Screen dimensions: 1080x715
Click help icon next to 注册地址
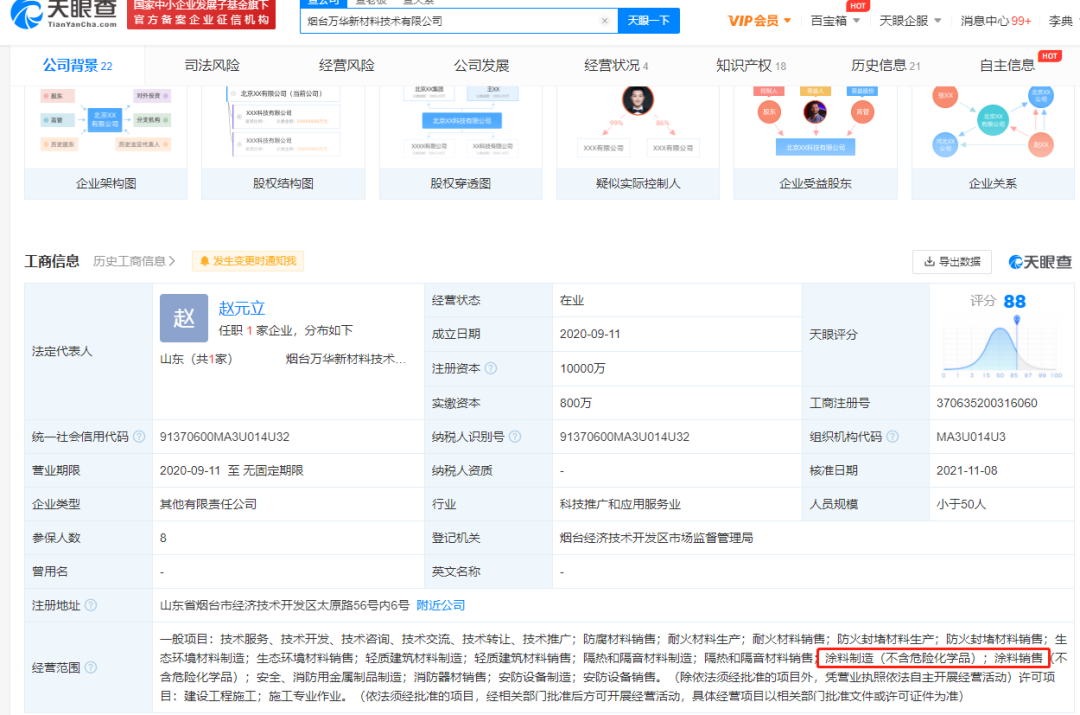[91, 605]
